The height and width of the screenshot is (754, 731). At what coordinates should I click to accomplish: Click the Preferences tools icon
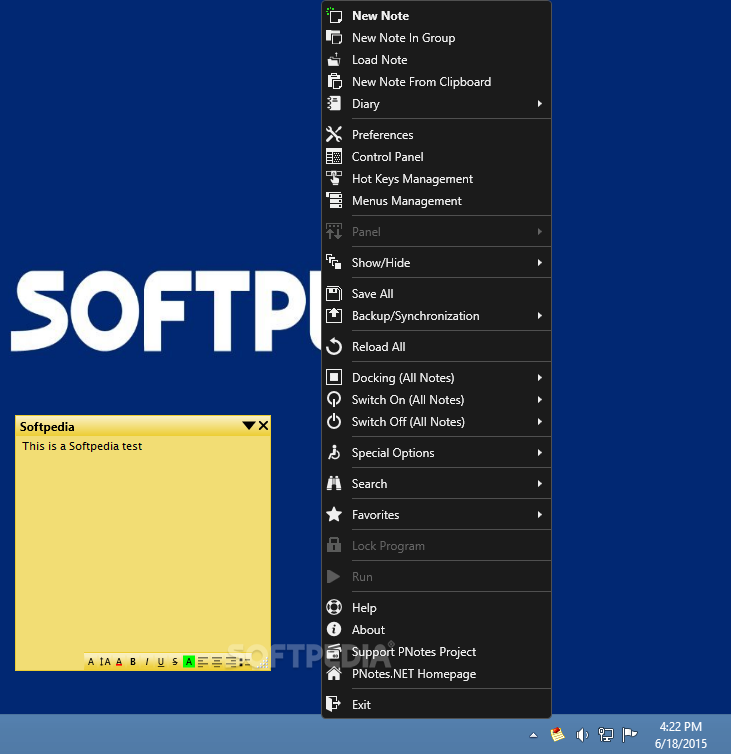pos(334,135)
